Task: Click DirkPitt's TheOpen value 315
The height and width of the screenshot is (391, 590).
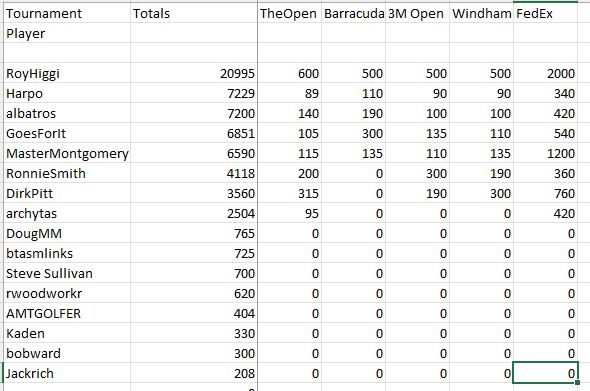Action: [289, 193]
